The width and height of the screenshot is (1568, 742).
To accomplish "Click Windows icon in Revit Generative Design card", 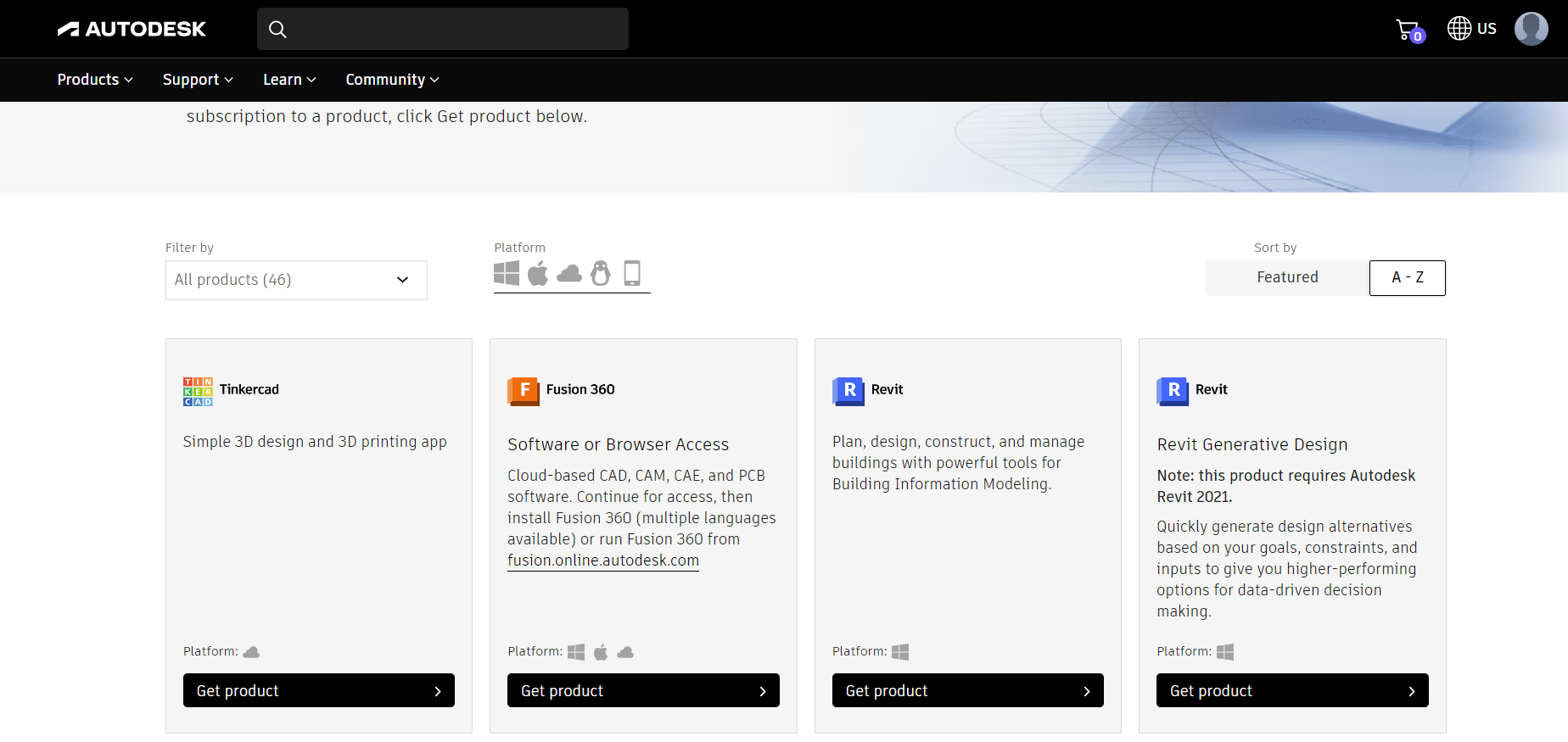I will [1225, 652].
